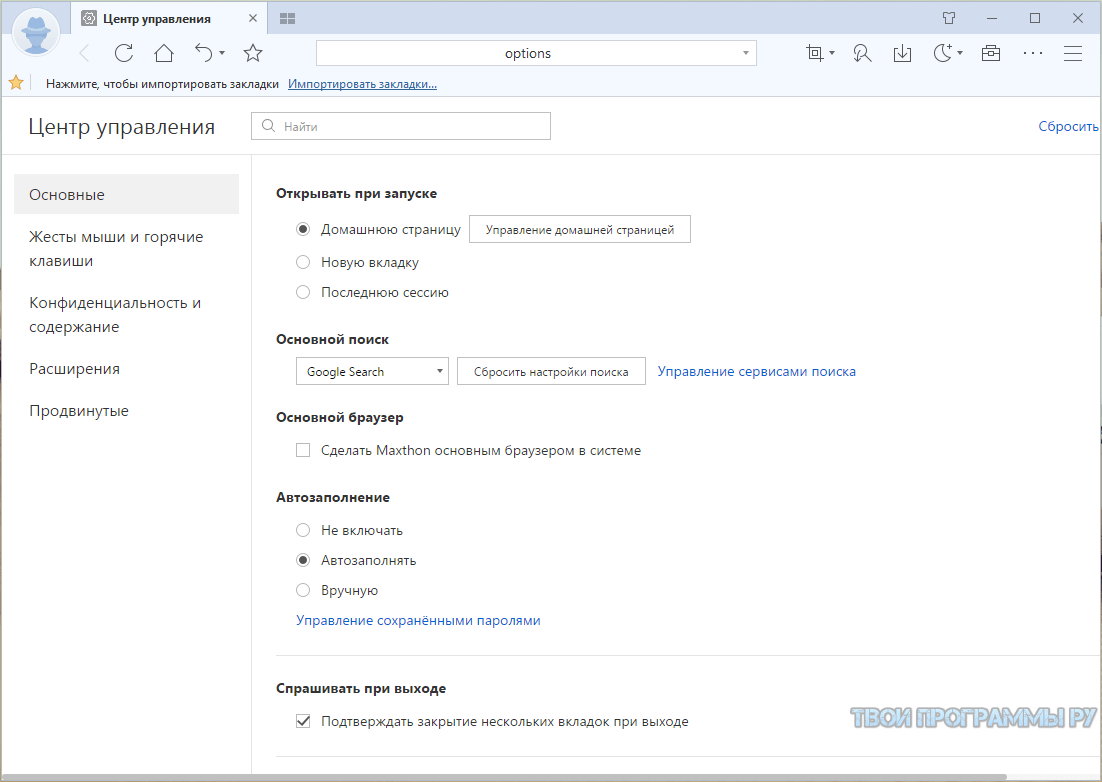Viewport: 1102px width, 782px height.
Task: Open the screen capture snap tool
Action: coord(815,53)
